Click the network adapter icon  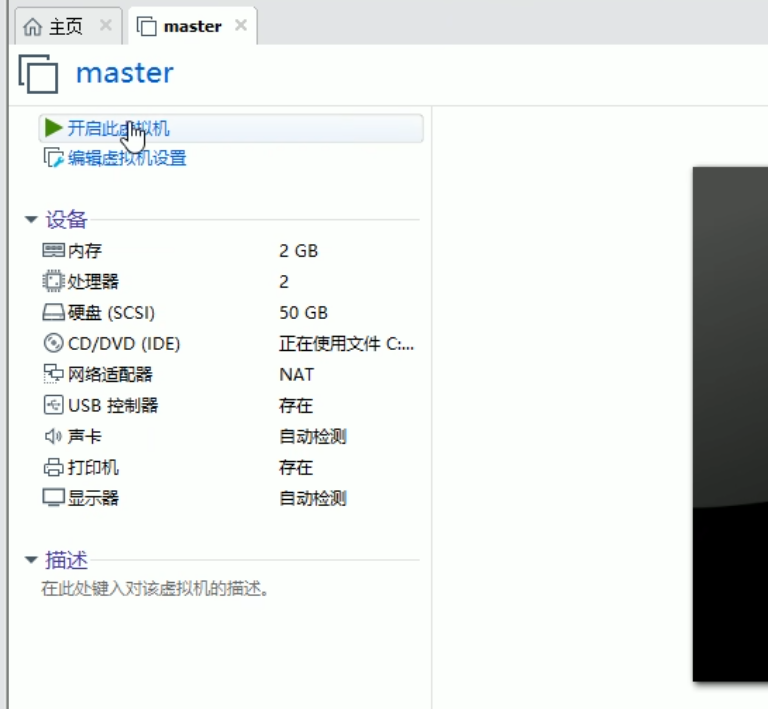coord(53,374)
